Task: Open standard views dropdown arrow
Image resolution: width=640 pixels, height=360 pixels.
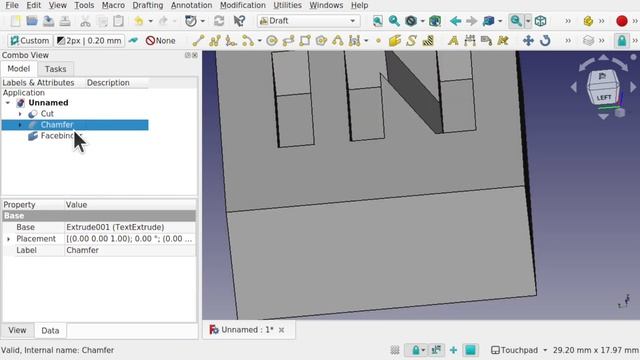Action: click(x=500, y=21)
